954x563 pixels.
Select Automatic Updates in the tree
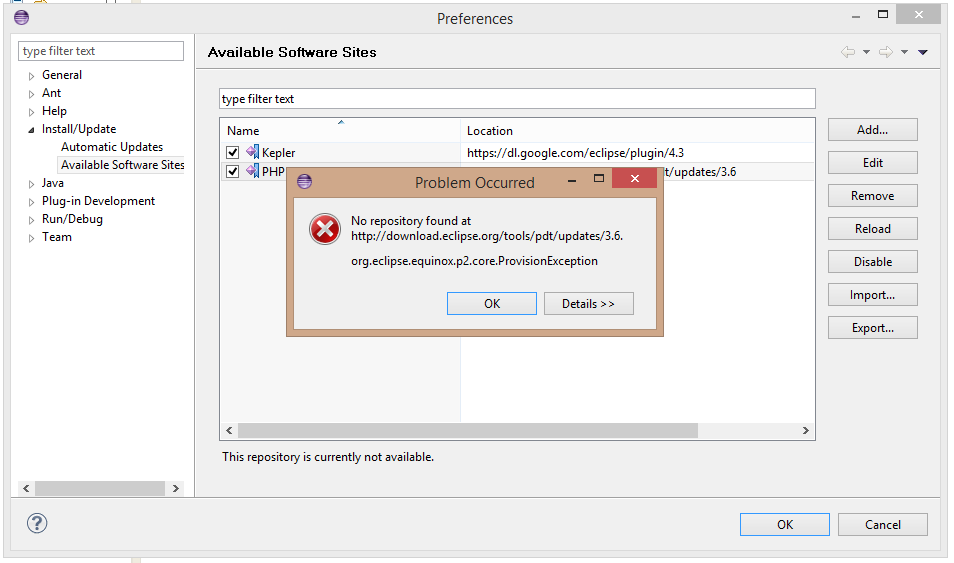click(x=112, y=147)
